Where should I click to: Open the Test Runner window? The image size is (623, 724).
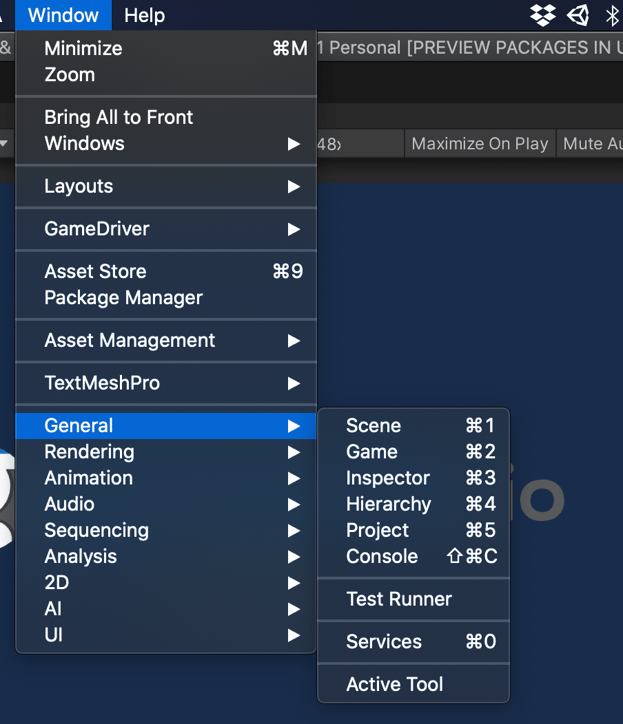click(399, 599)
